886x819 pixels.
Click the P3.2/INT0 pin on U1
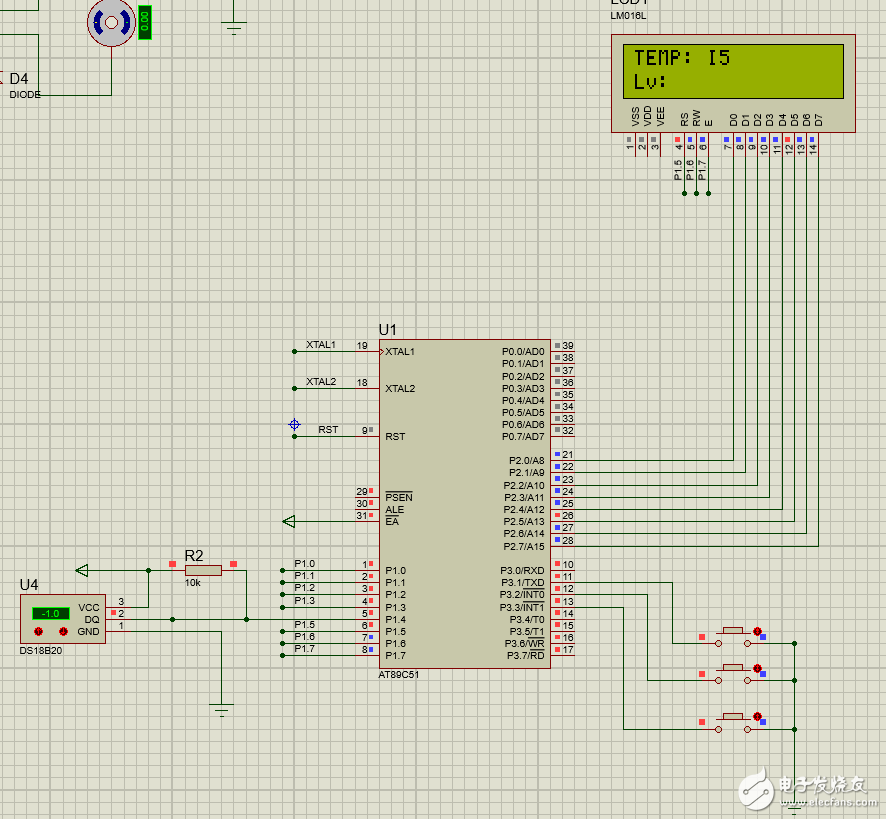(523, 594)
